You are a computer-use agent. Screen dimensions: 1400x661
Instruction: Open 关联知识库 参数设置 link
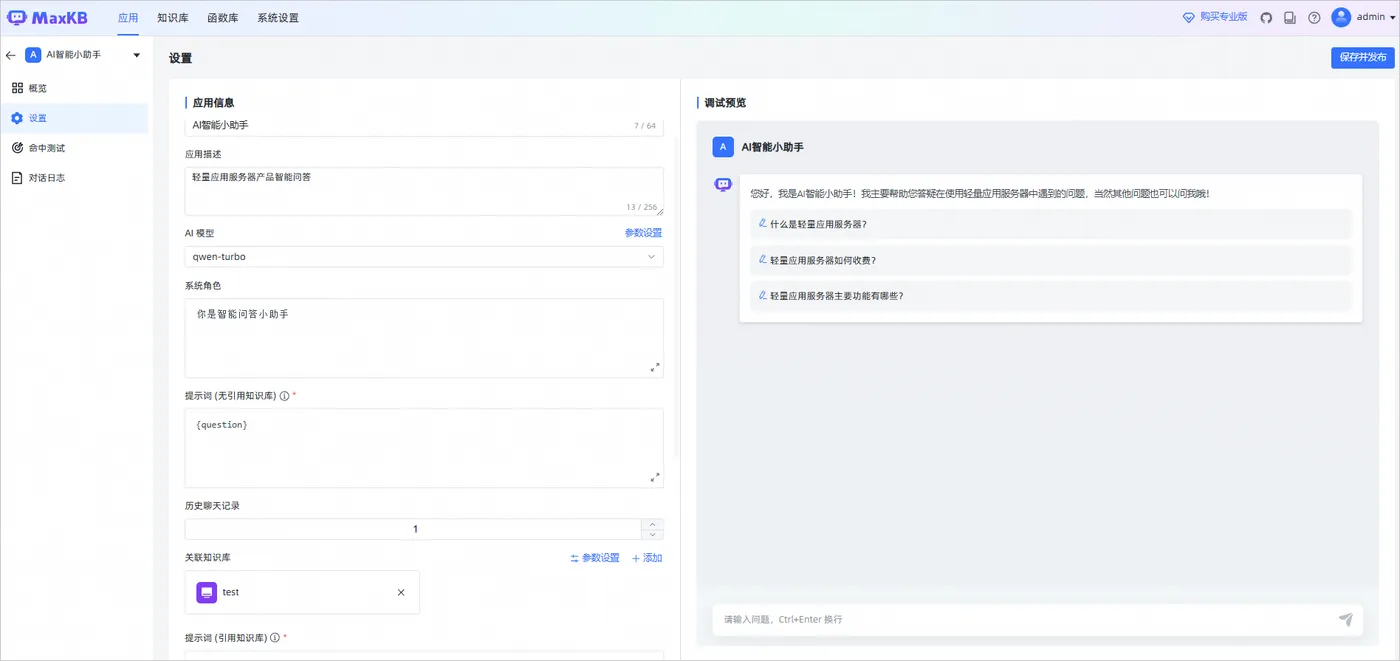[x=595, y=558]
